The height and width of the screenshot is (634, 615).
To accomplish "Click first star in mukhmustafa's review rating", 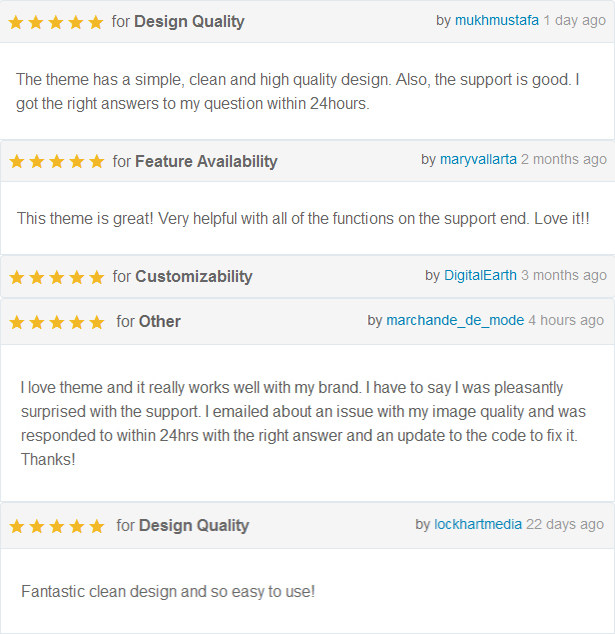I will (x=16, y=22).
